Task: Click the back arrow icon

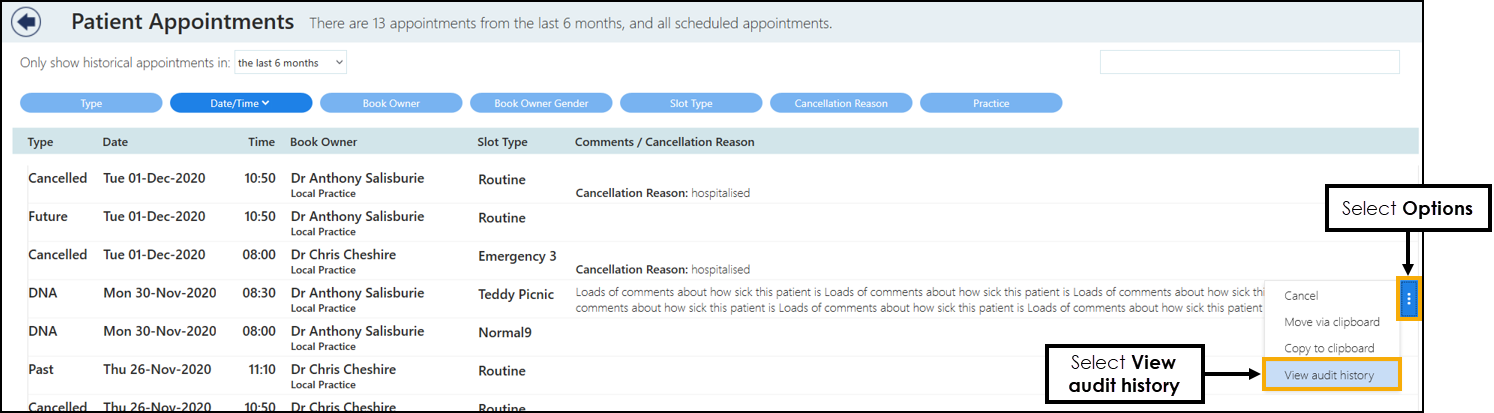Action: pyautogui.click(x=28, y=21)
